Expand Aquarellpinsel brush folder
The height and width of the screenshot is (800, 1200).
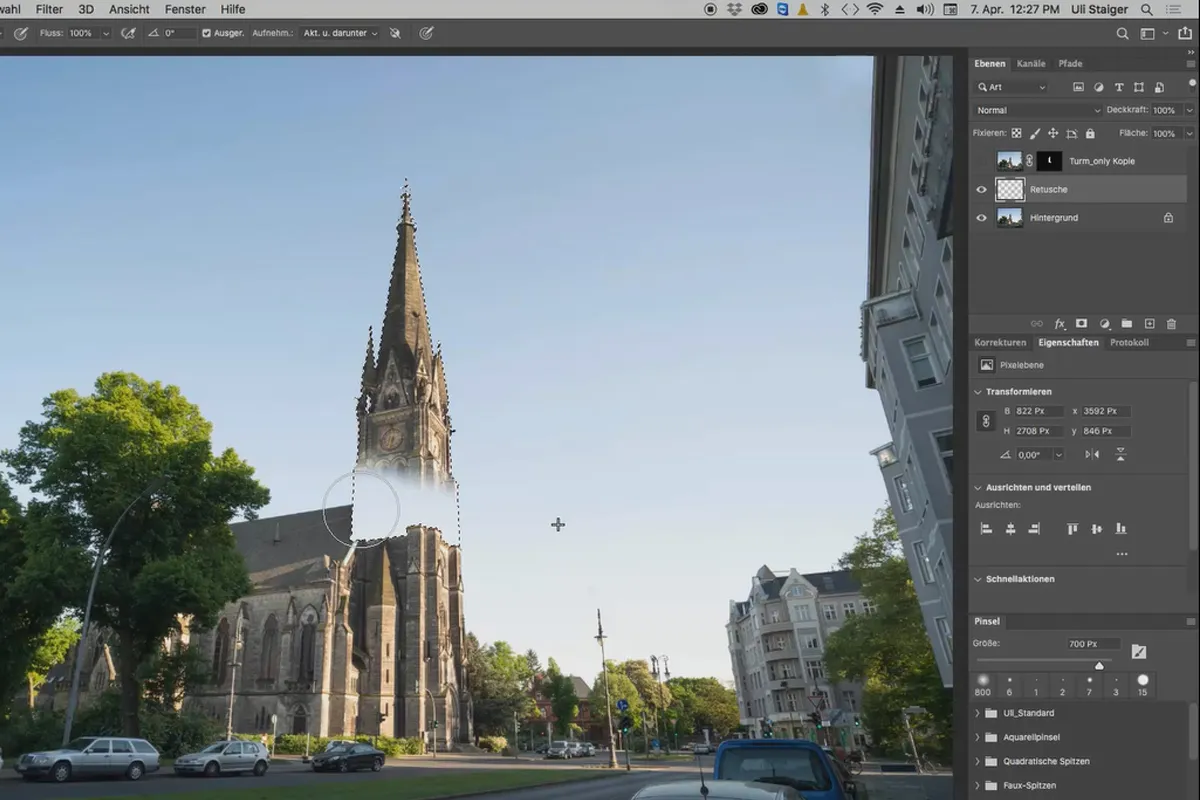pyautogui.click(x=978, y=737)
